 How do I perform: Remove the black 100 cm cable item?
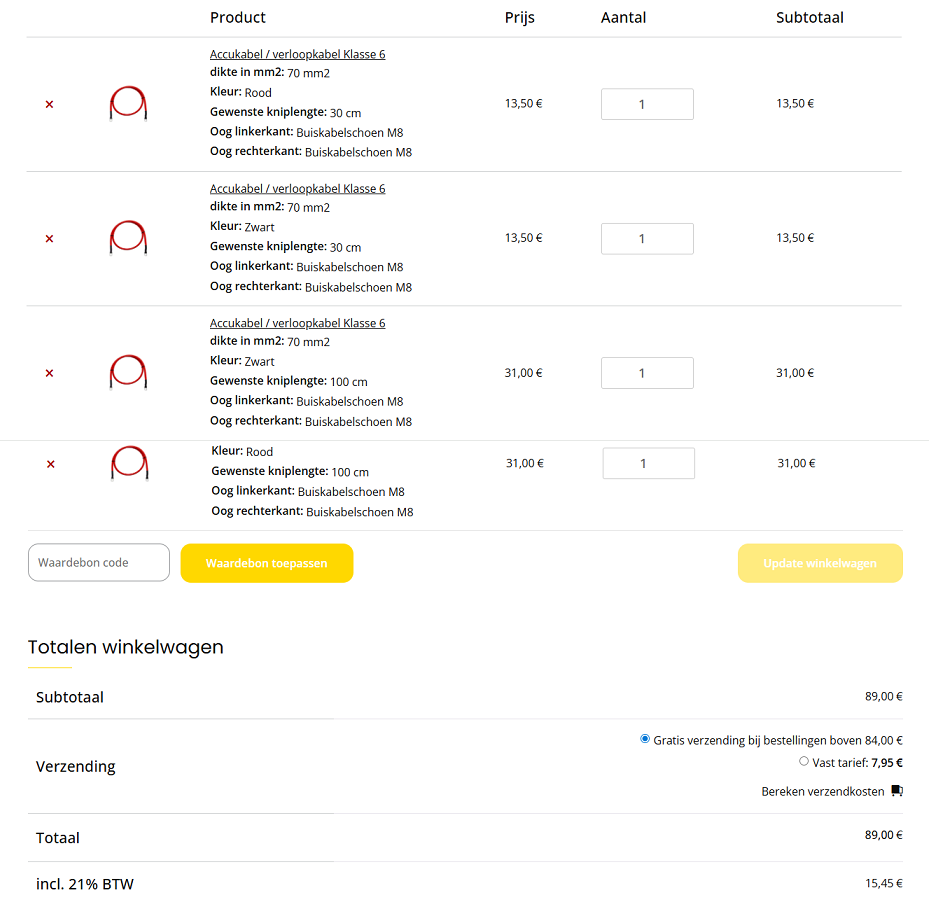coord(49,373)
